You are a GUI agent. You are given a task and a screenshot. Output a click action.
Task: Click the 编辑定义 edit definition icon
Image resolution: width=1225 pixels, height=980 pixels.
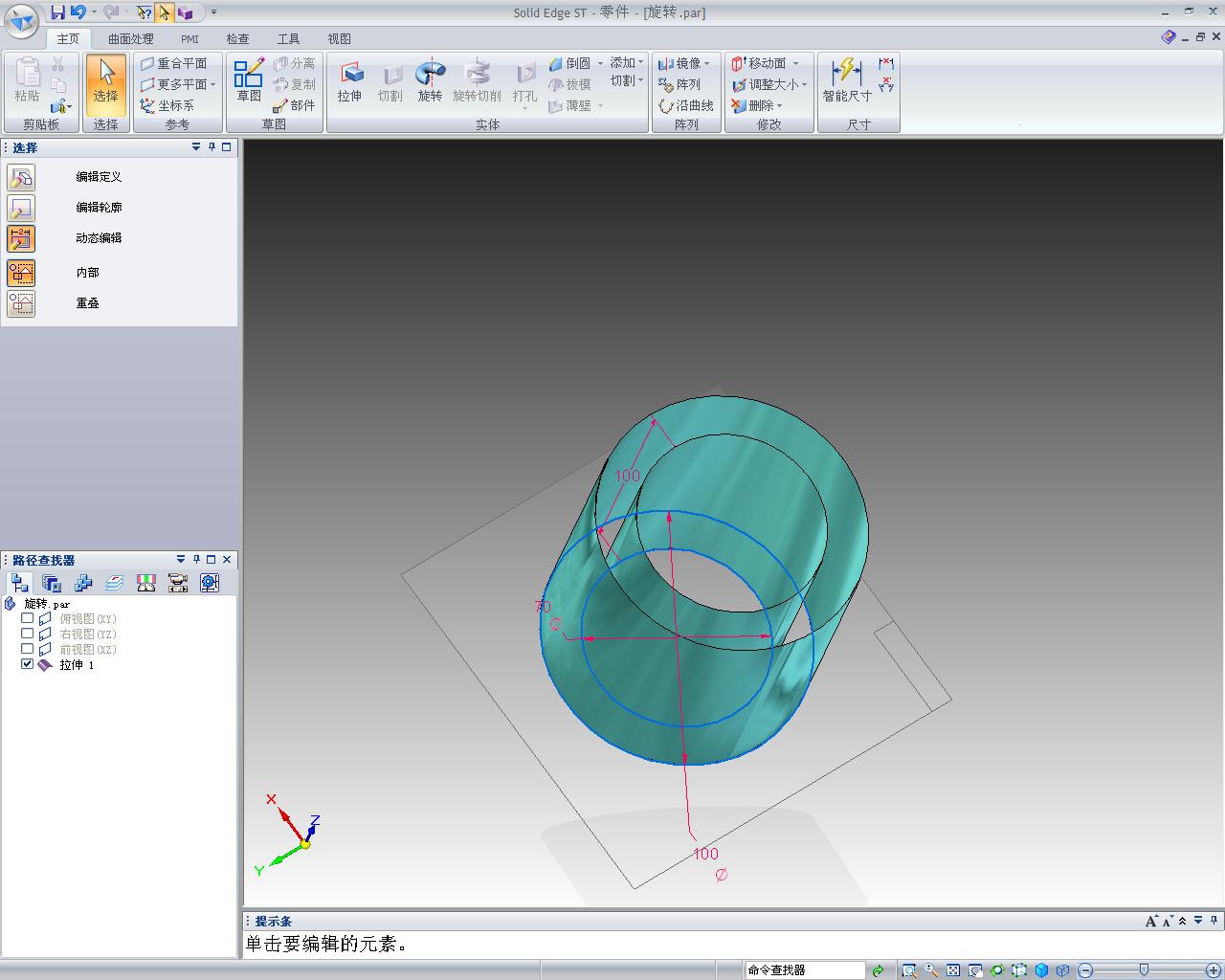(21, 177)
